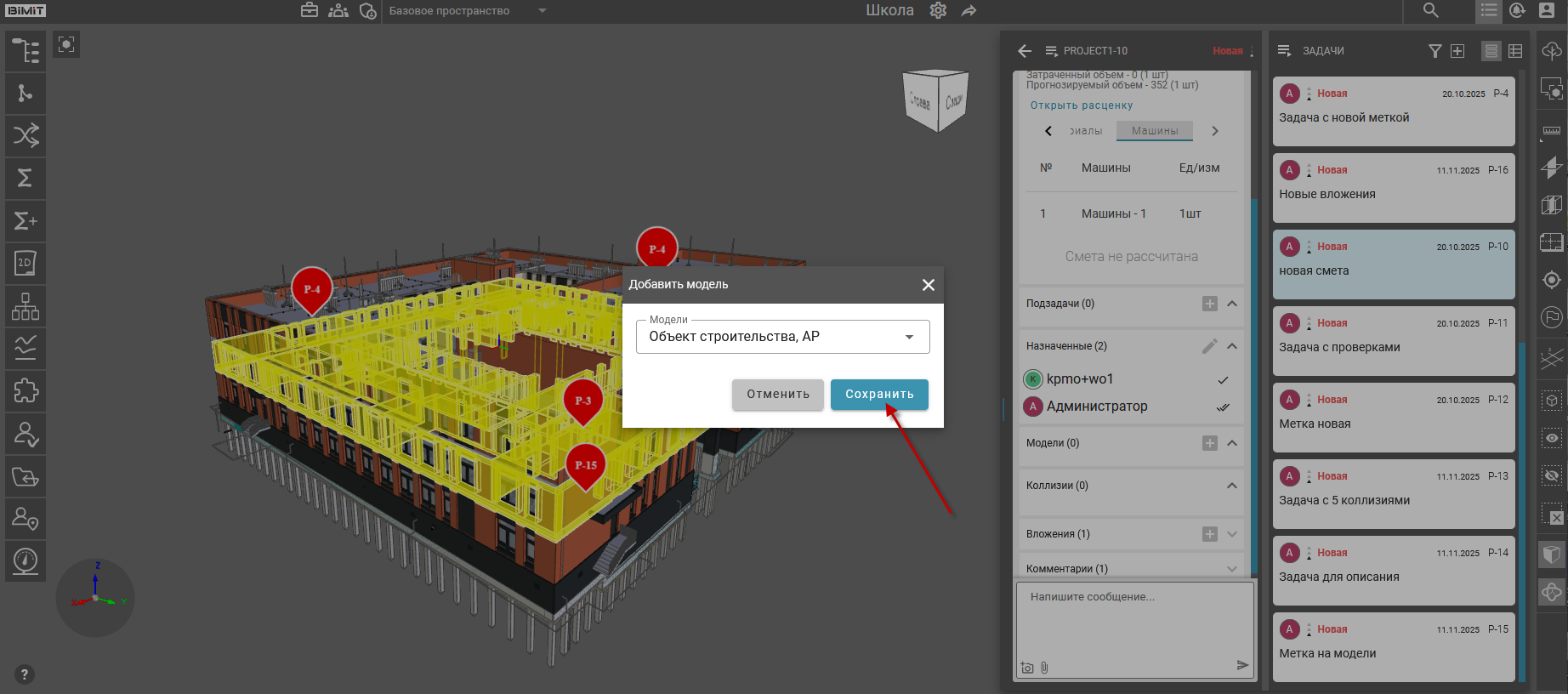This screenshot has height=694, width=1568.
Task: Click the ruler measurement tool icon
Action: (x=1552, y=130)
